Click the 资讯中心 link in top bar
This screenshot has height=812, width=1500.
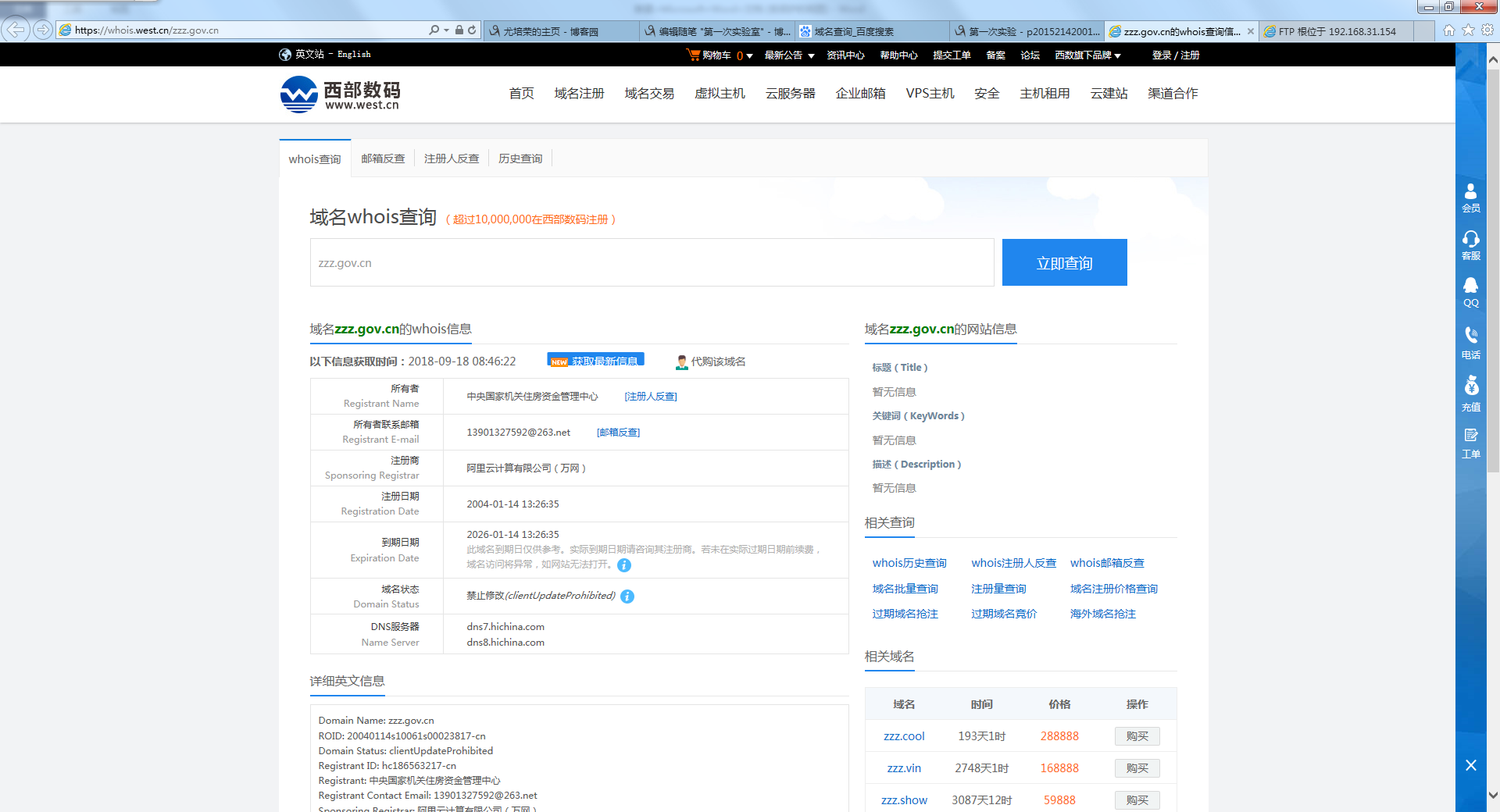pos(846,55)
